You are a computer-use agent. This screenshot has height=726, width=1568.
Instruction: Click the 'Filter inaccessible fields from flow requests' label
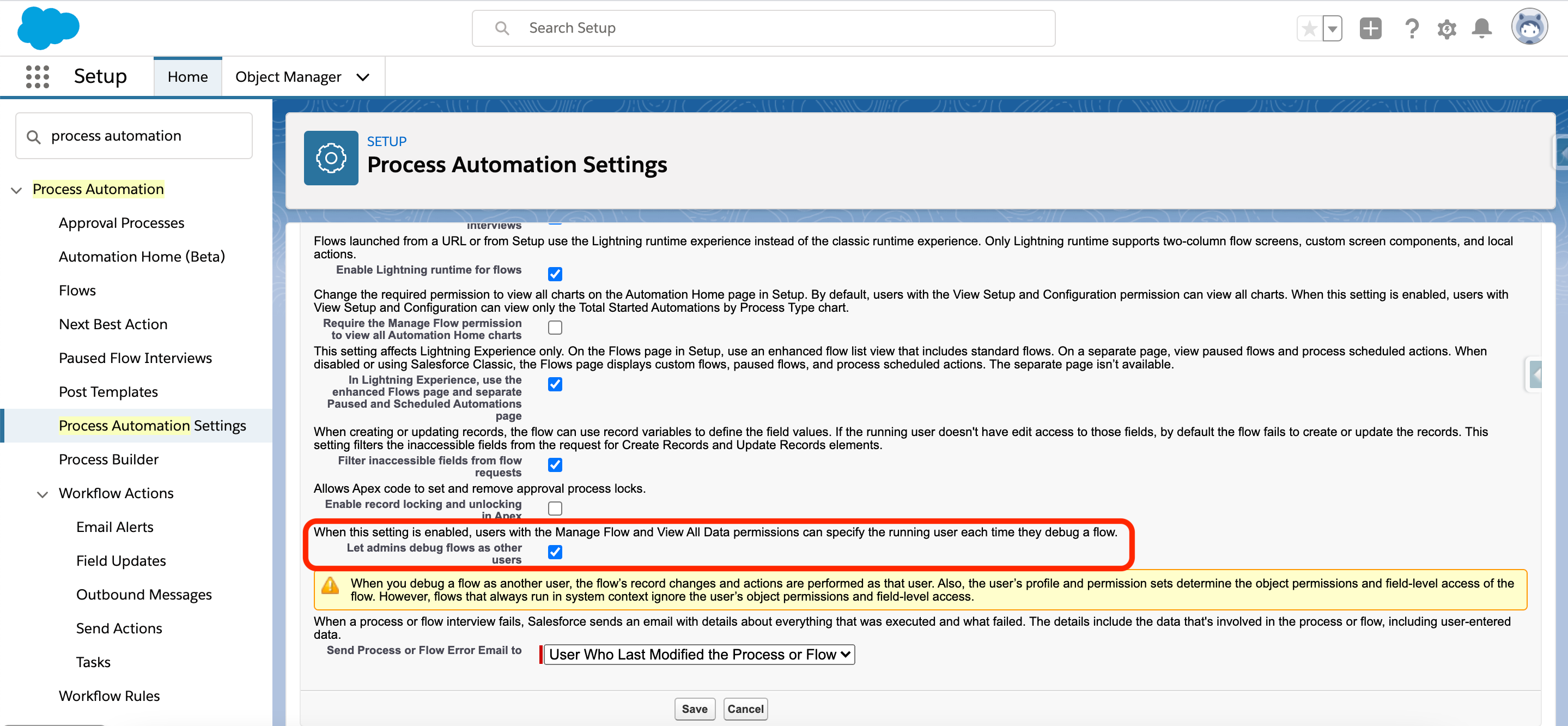click(x=430, y=467)
